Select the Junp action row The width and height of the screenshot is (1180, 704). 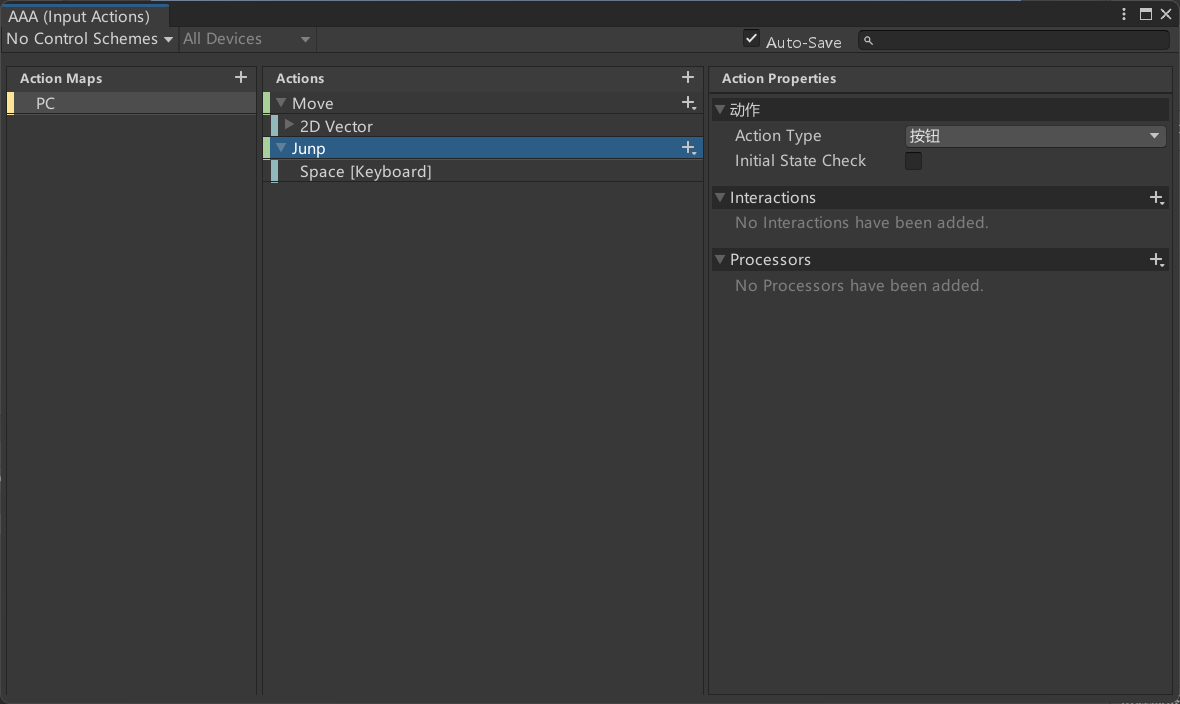(483, 148)
